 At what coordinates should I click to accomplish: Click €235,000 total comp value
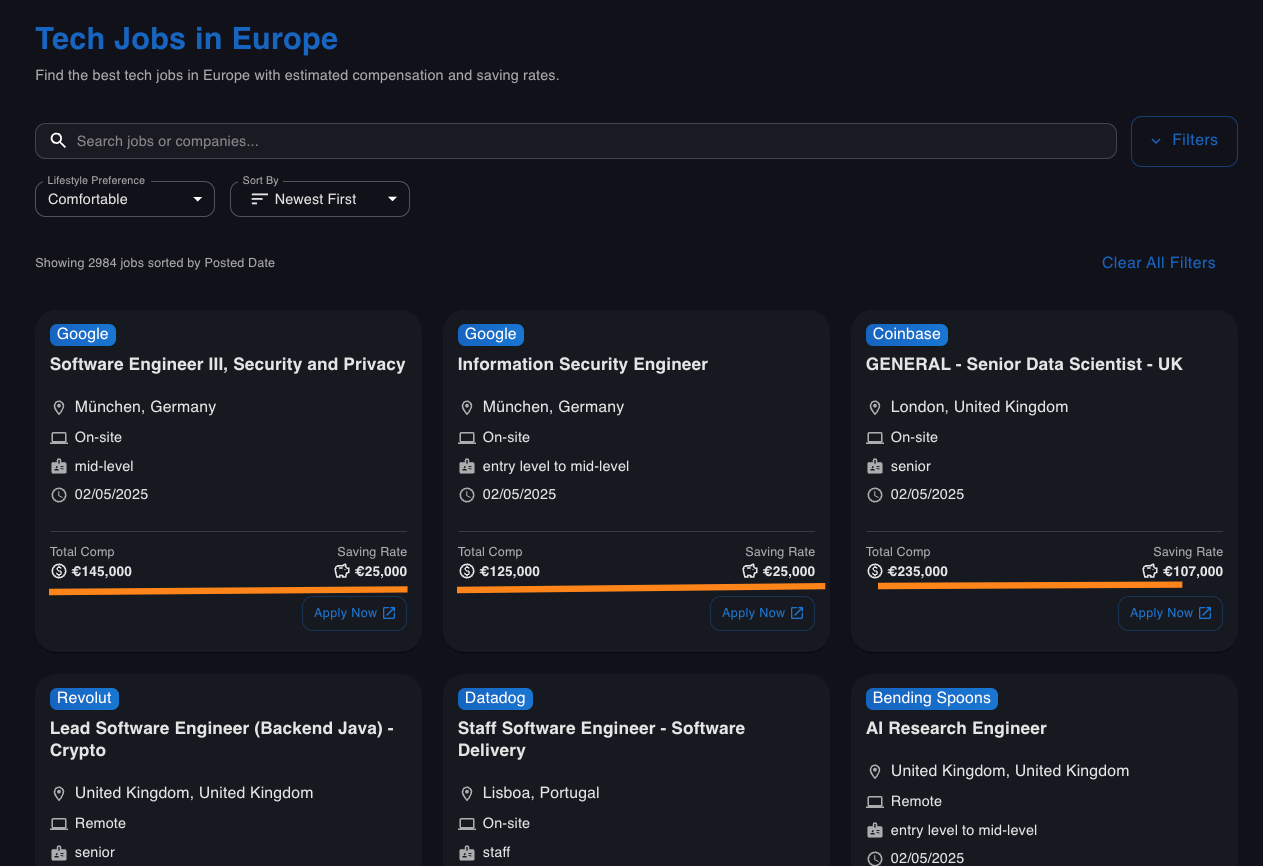tap(918, 572)
